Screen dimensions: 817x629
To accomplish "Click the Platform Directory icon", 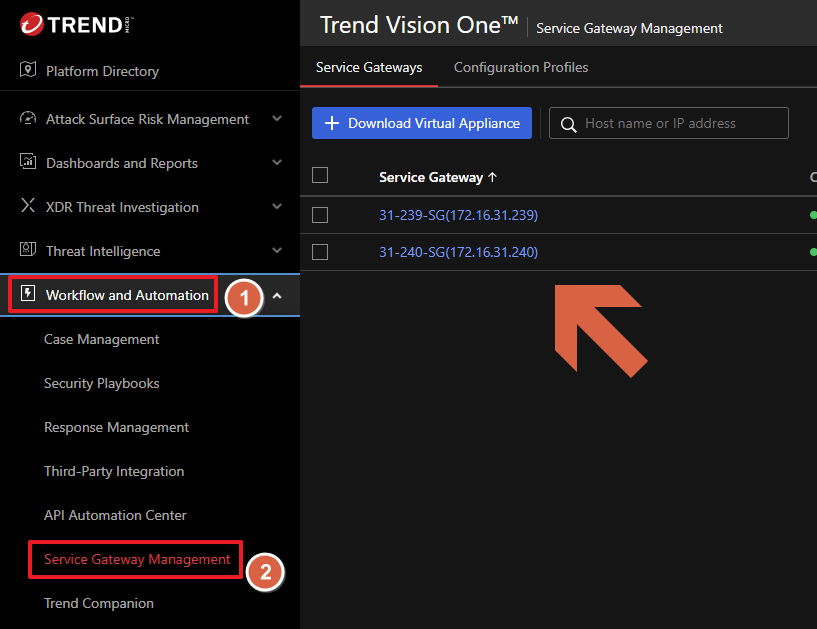I will [x=28, y=71].
